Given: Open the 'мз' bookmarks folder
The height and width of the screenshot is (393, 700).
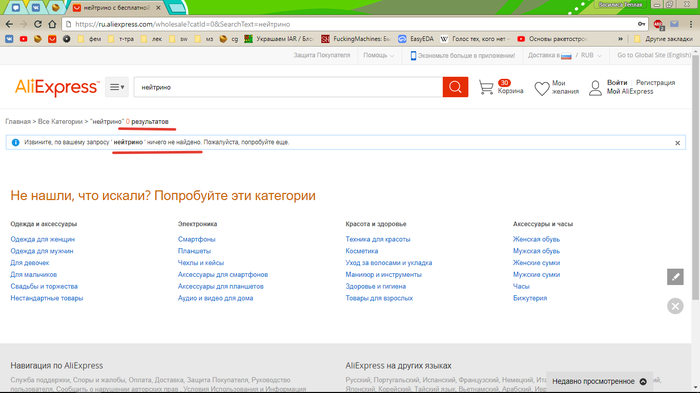Looking at the screenshot, I should click(204, 39).
